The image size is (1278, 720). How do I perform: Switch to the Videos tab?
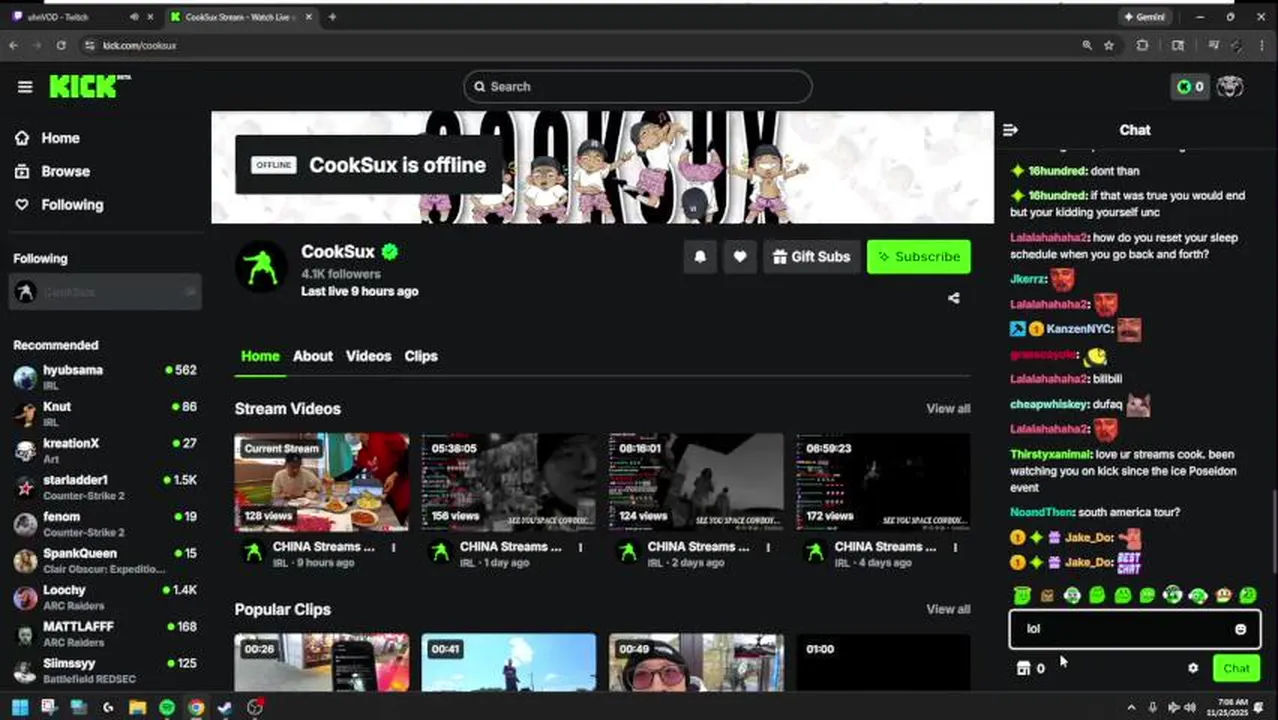[x=368, y=356]
